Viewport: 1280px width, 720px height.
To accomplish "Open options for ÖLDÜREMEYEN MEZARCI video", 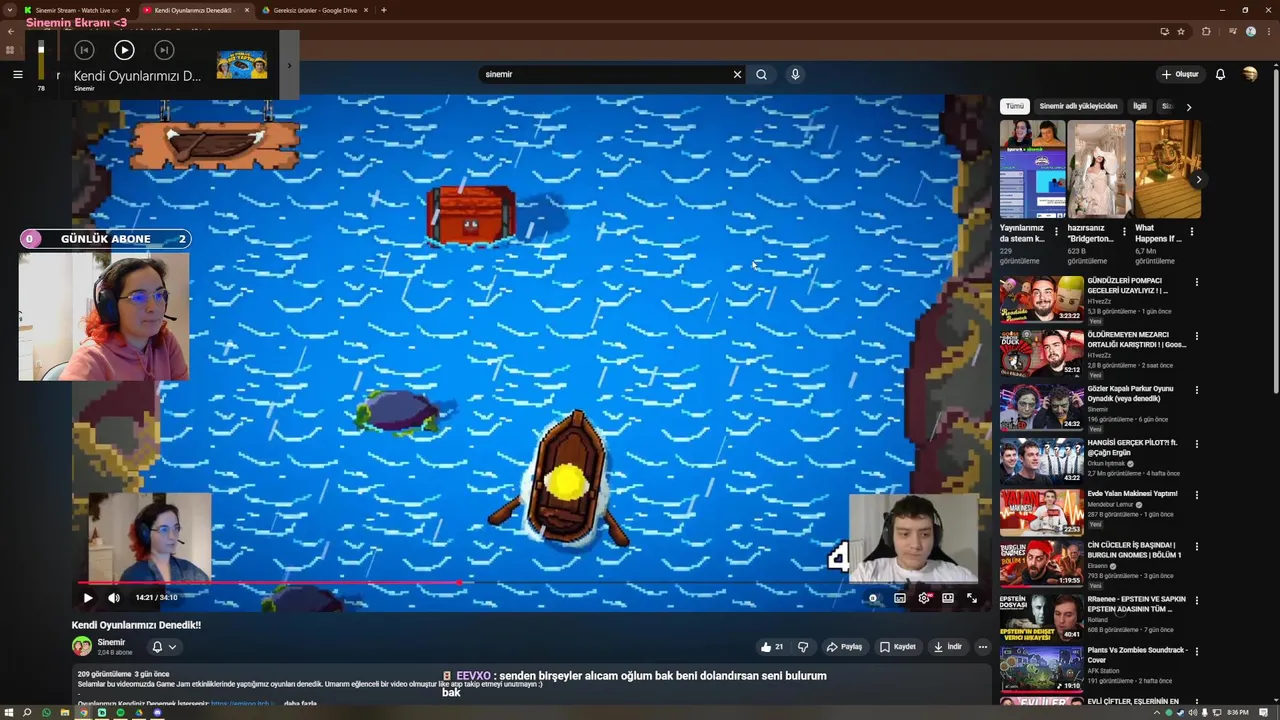I will point(1196,336).
